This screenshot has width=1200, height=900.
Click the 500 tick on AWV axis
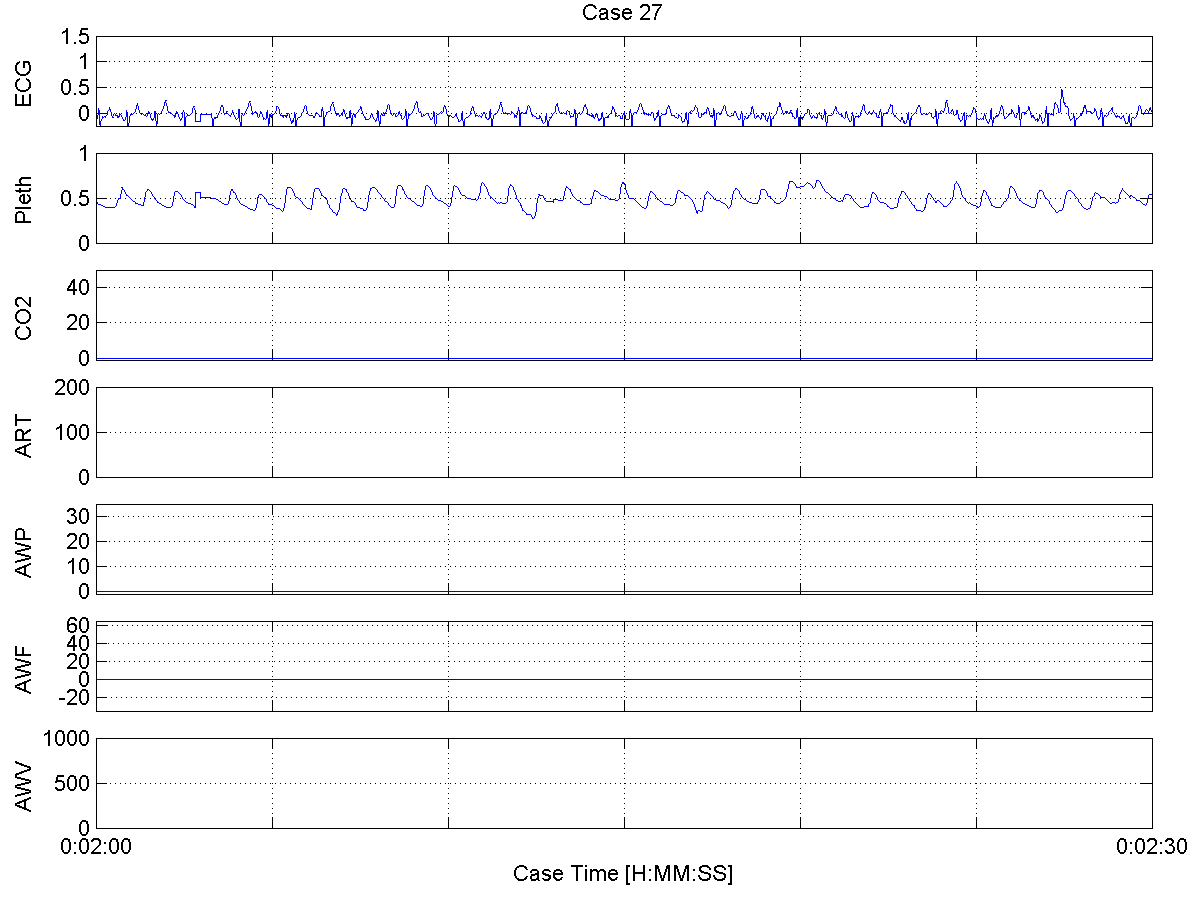coord(73,783)
